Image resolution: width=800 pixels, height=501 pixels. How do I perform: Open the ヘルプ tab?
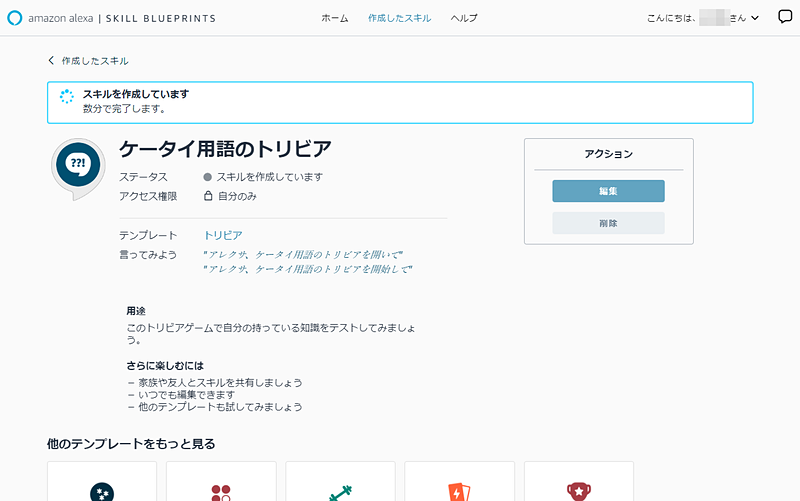click(x=464, y=18)
